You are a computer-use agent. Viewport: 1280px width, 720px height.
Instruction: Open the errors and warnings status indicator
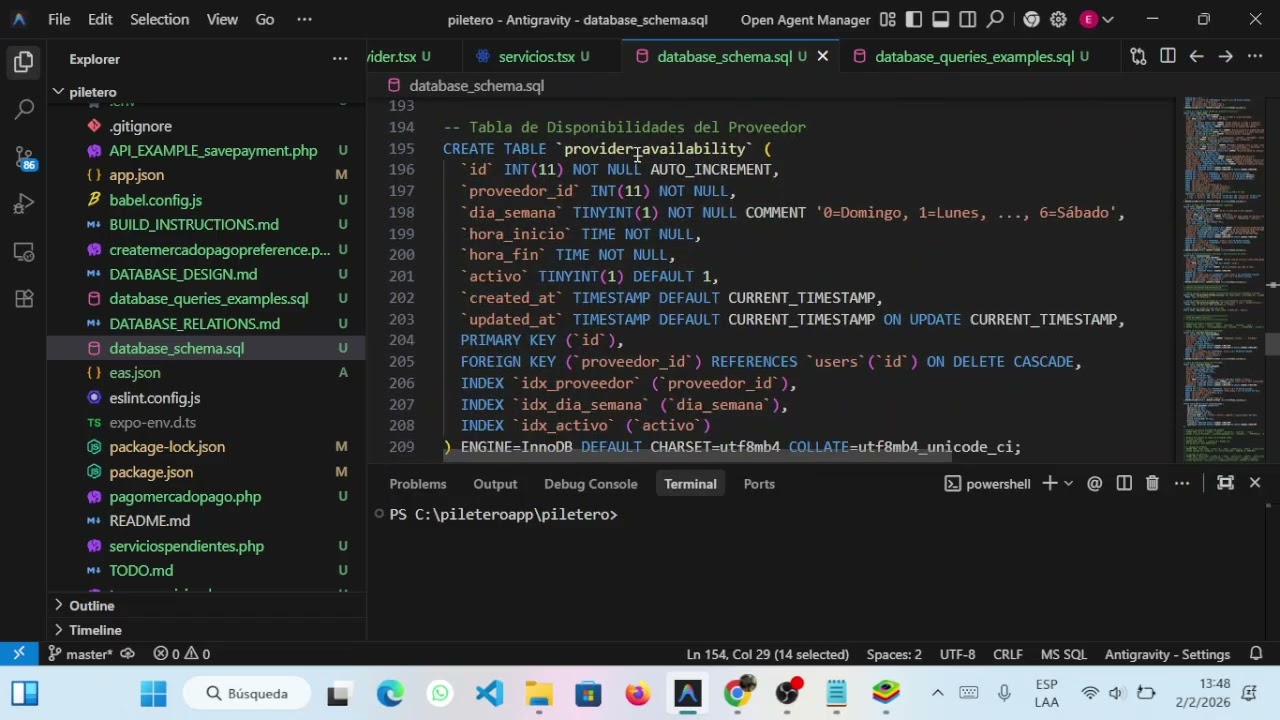point(181,654)
